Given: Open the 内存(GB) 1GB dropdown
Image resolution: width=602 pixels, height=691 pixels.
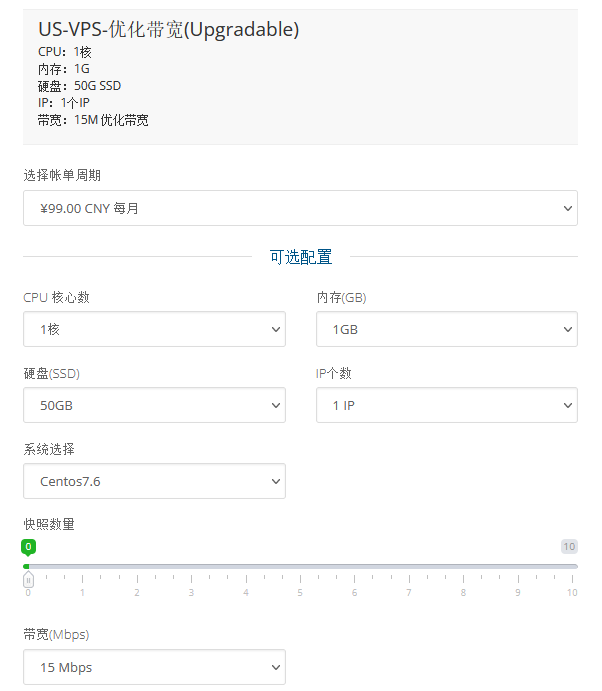Looking at the screenshot, I should [x=447, y=329].
